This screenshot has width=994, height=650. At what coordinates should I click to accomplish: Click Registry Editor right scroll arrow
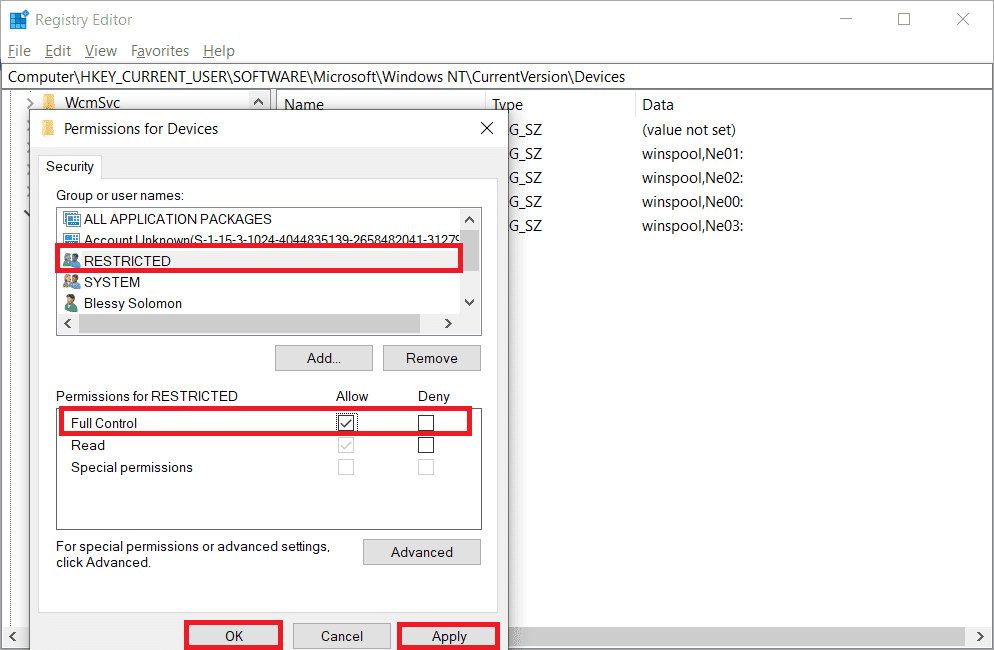980,636
